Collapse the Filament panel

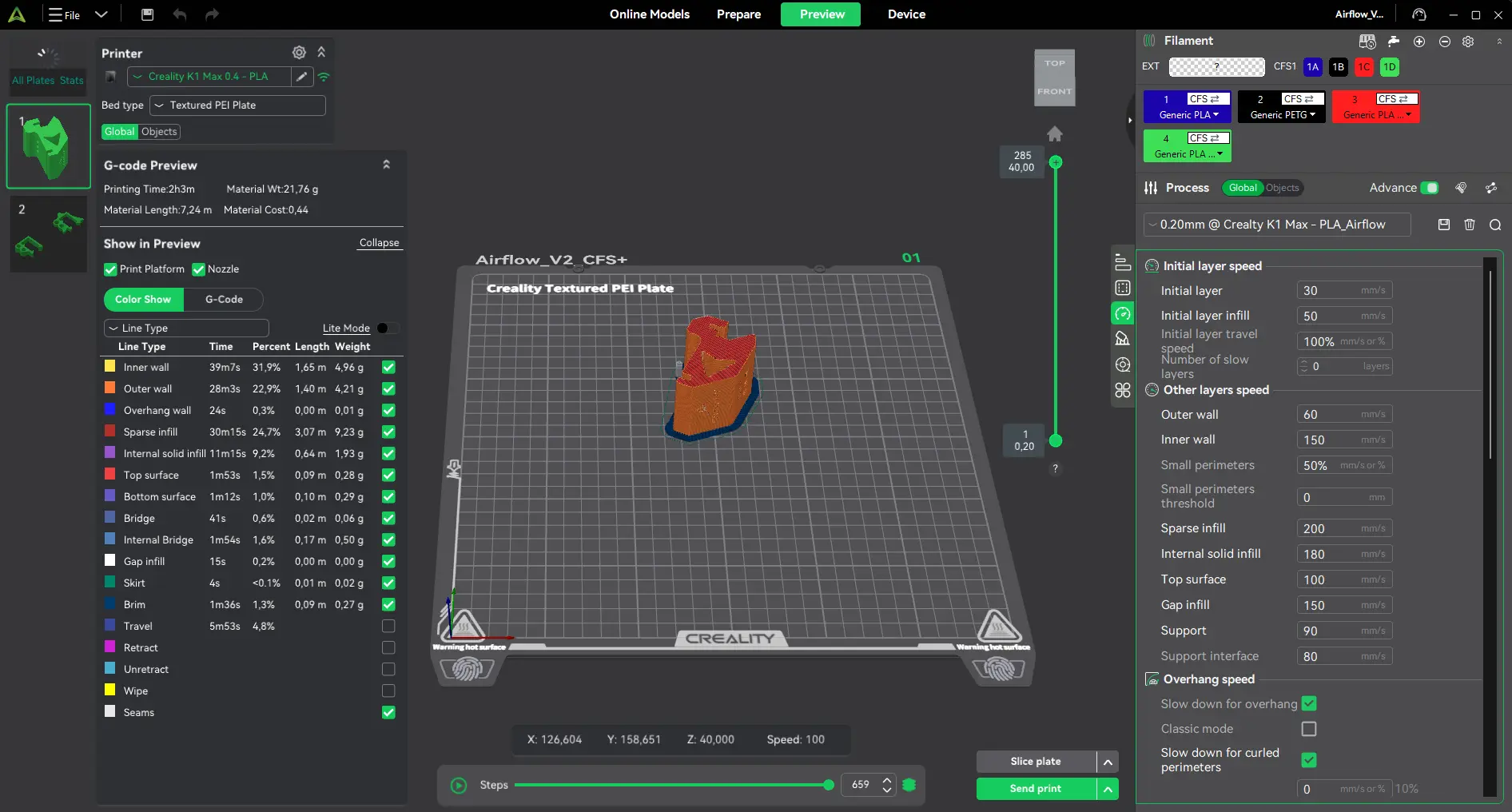(1499, 42)
